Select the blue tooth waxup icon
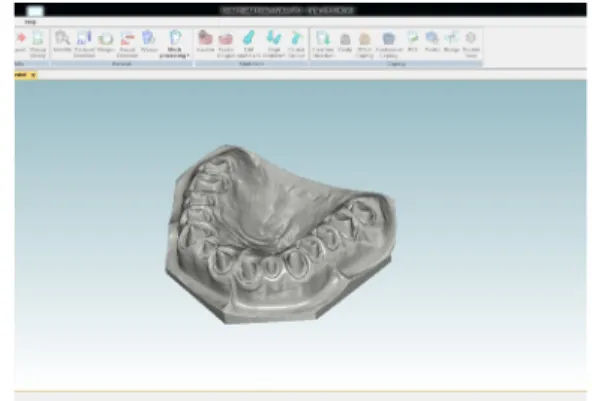This screenshot has width=592, height=401. pos(149,38)
